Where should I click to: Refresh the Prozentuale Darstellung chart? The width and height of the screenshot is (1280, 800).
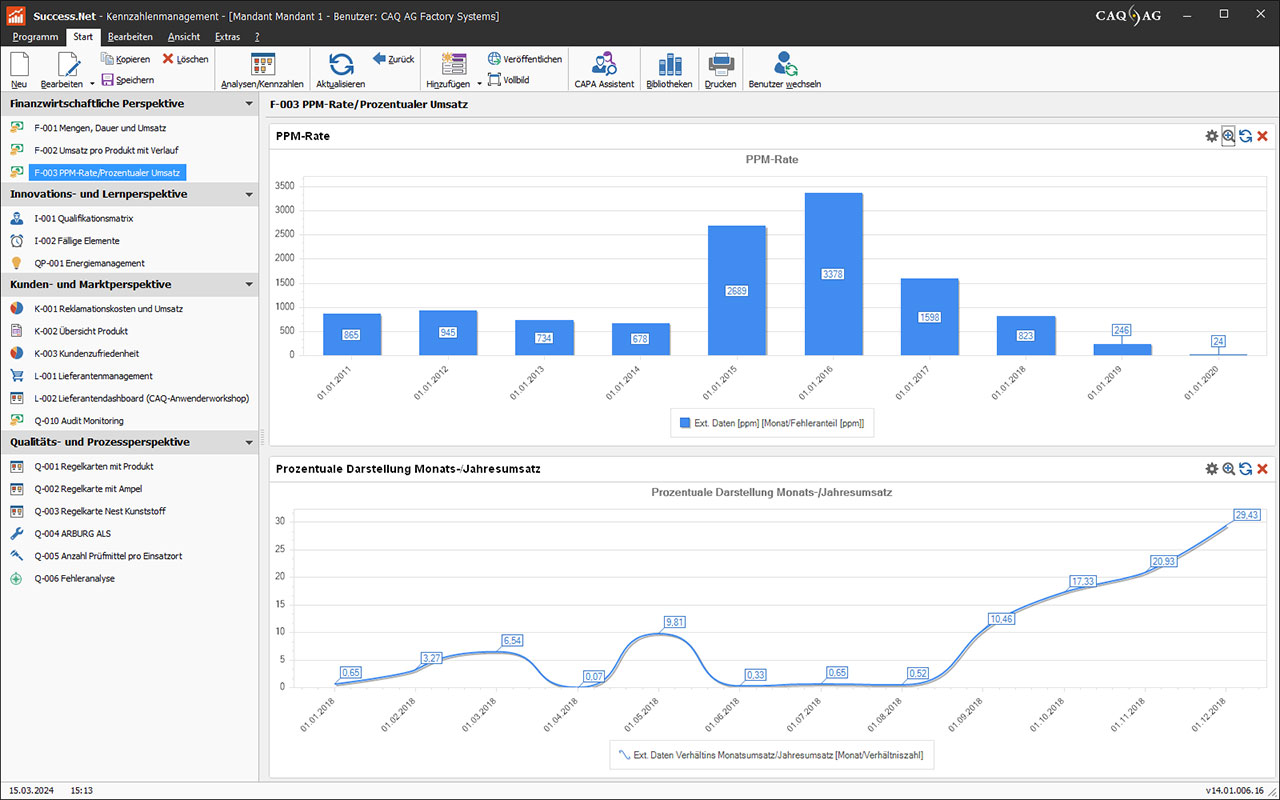click(x=1245, y=468)
